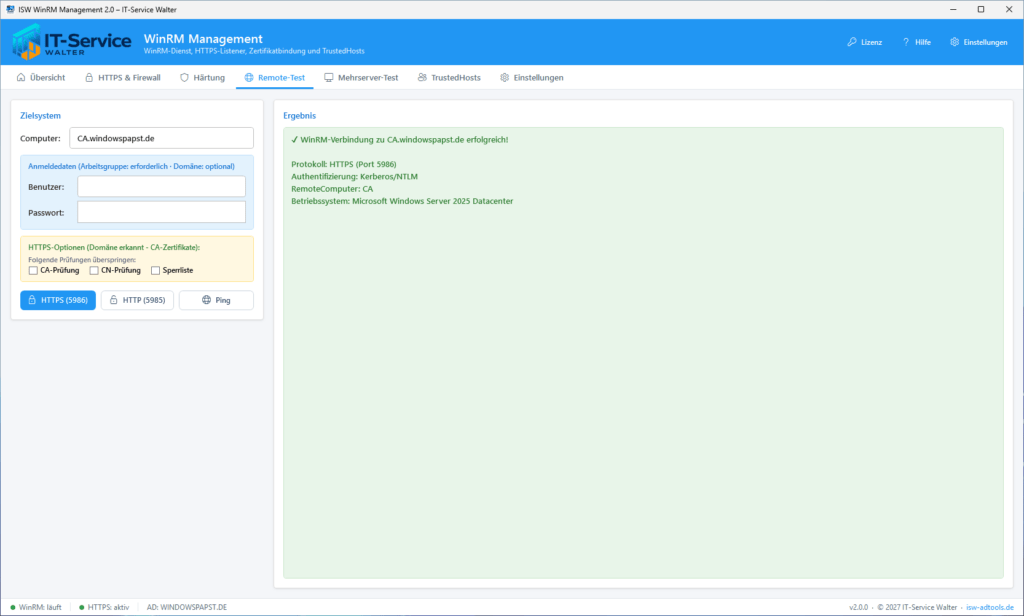Click the 'WinRM: läuft' status entry
The height and width of the screenshot is (616, 1024).
pos(36,607)
